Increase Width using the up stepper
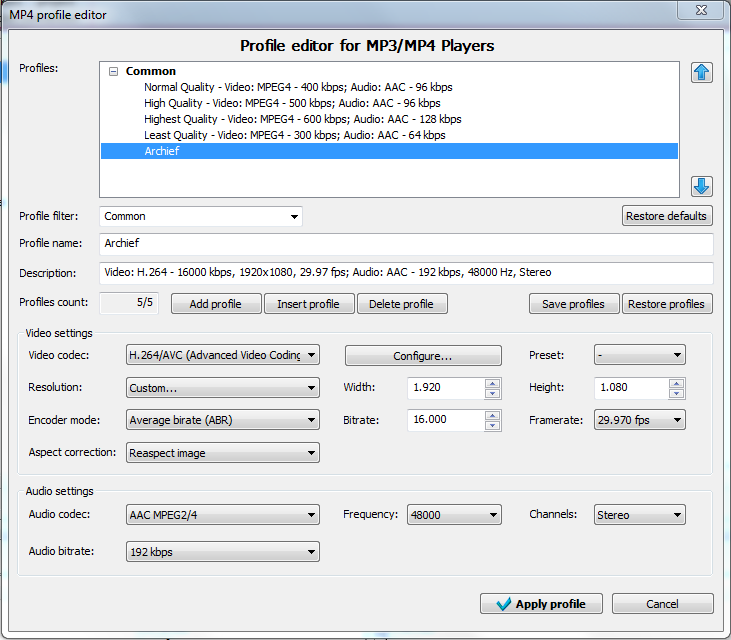The width and height of the screenshot is (731, 640). (492, 383)
